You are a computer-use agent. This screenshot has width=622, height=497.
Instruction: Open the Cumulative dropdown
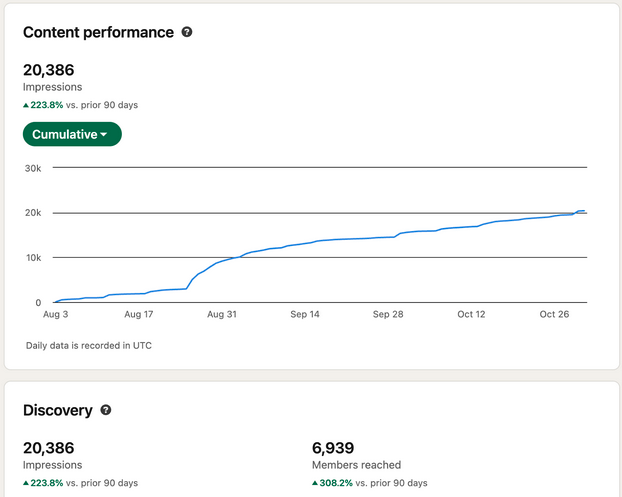pos(72,134)
